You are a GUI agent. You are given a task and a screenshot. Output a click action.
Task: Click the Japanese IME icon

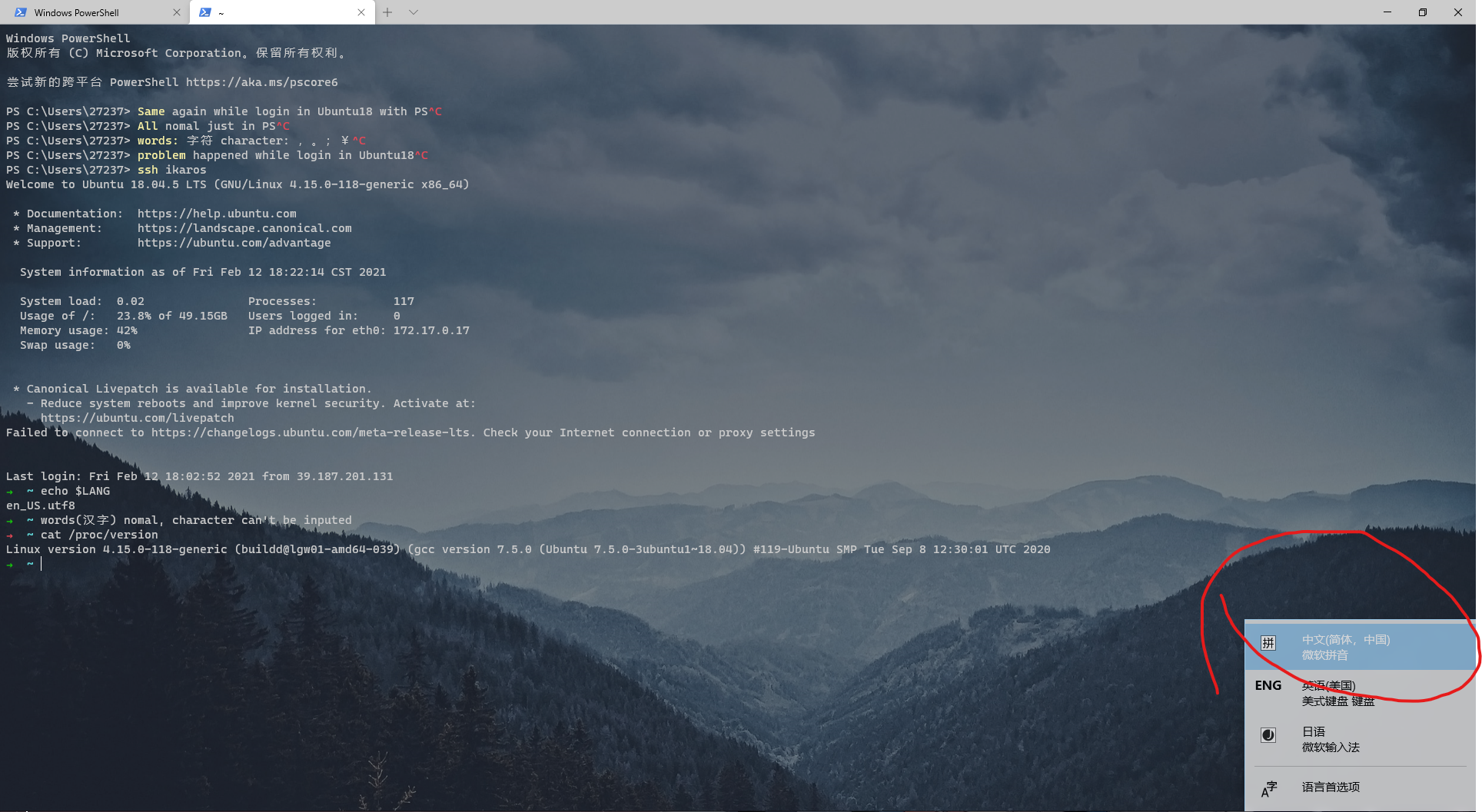point(1268,735)
